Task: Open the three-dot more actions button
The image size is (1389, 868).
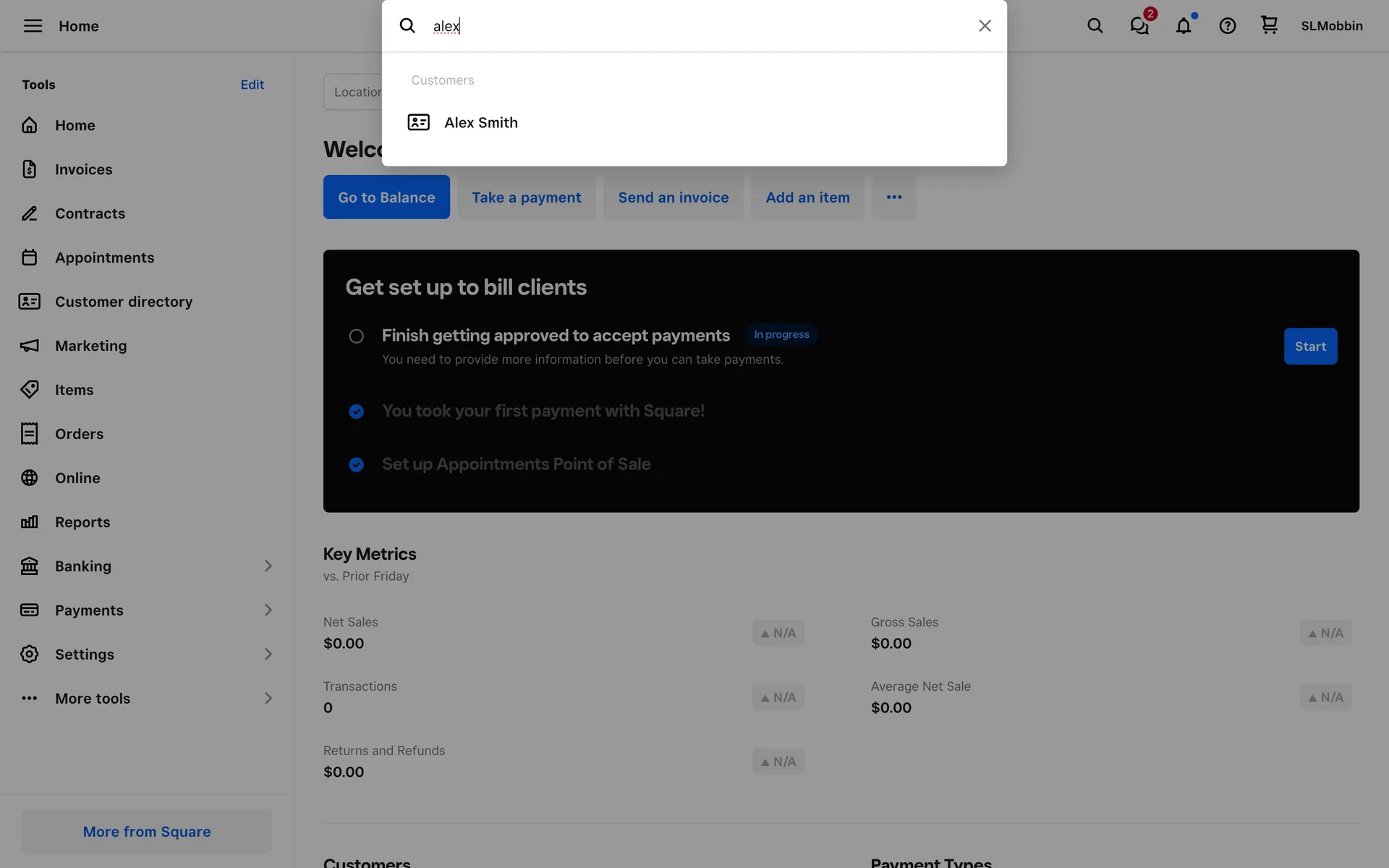Action: point(894,197)
